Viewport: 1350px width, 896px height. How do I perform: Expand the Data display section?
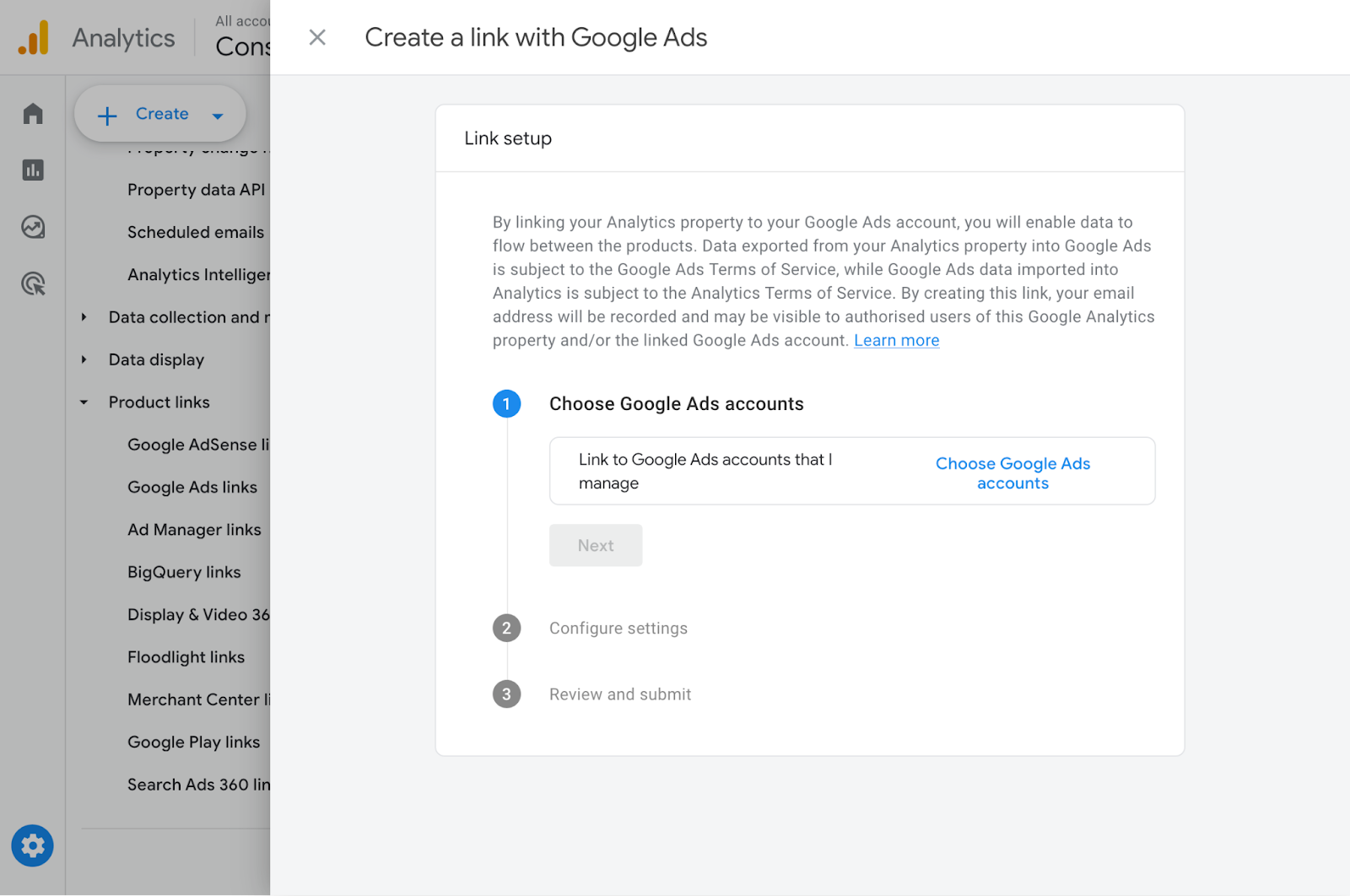coord(84,359)
